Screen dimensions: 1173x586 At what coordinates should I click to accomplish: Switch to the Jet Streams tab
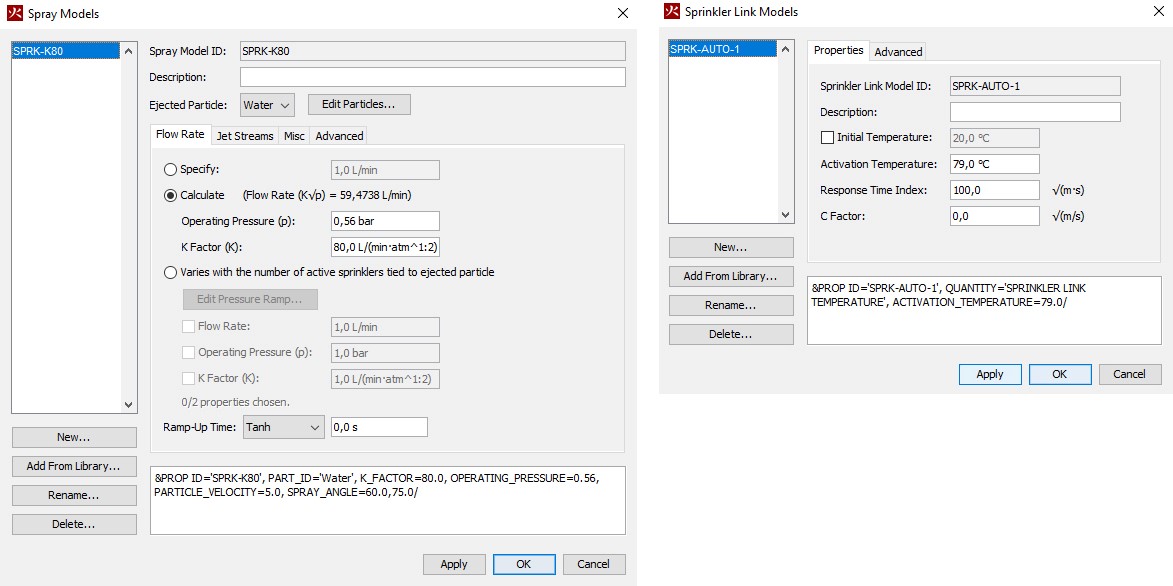coord(244,136)
